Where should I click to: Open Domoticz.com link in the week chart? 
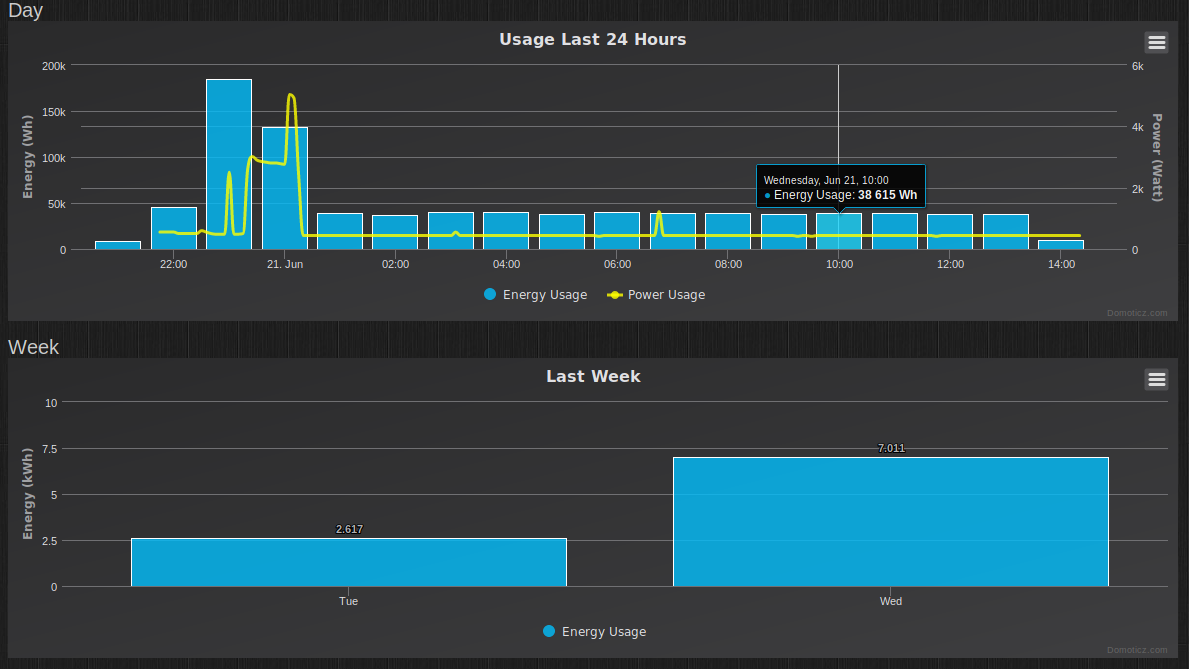point(1137,649)
